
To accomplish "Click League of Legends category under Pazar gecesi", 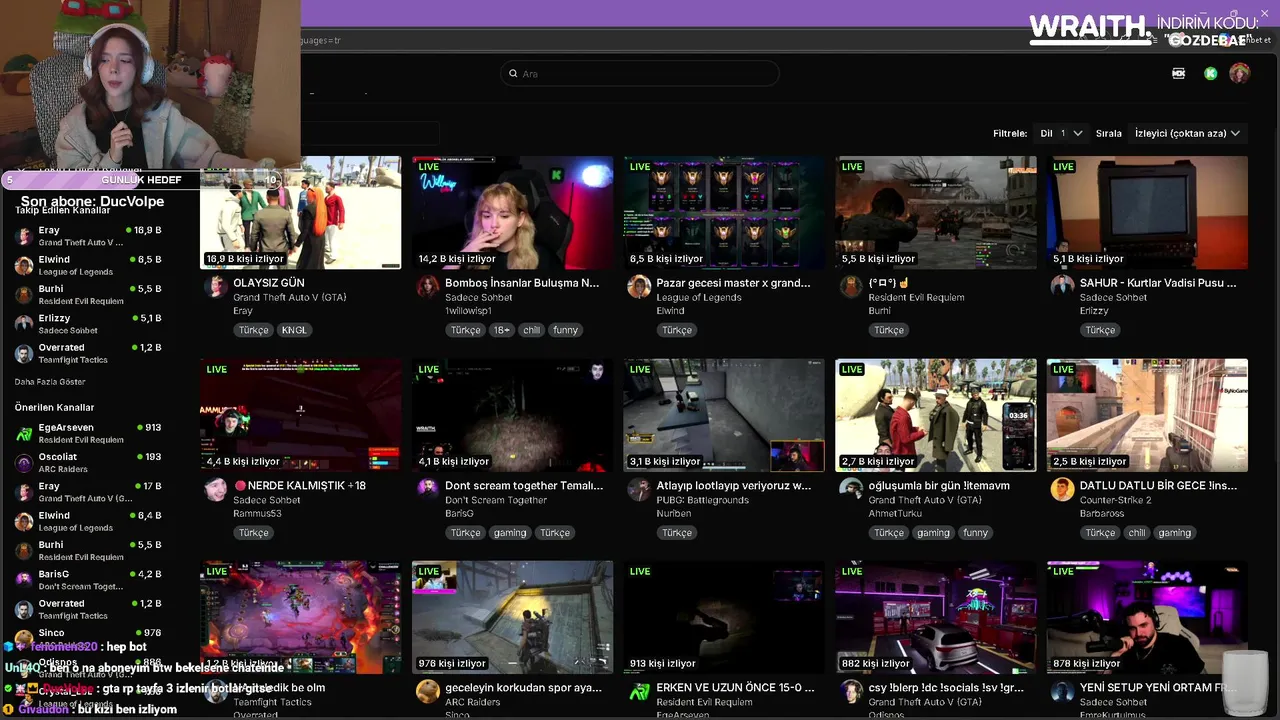I will coord(699,297).
